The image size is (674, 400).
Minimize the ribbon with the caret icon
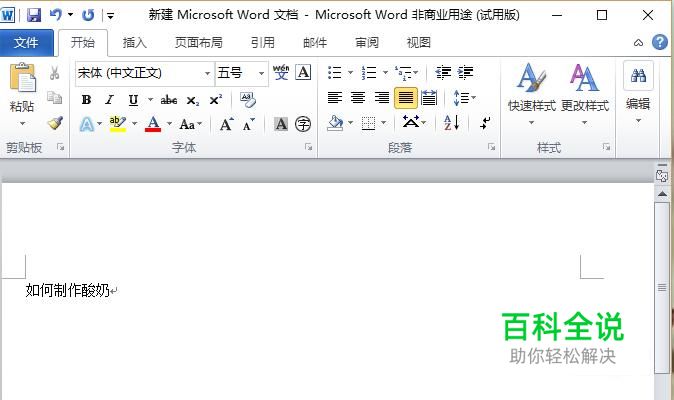(x=638, y=43)
